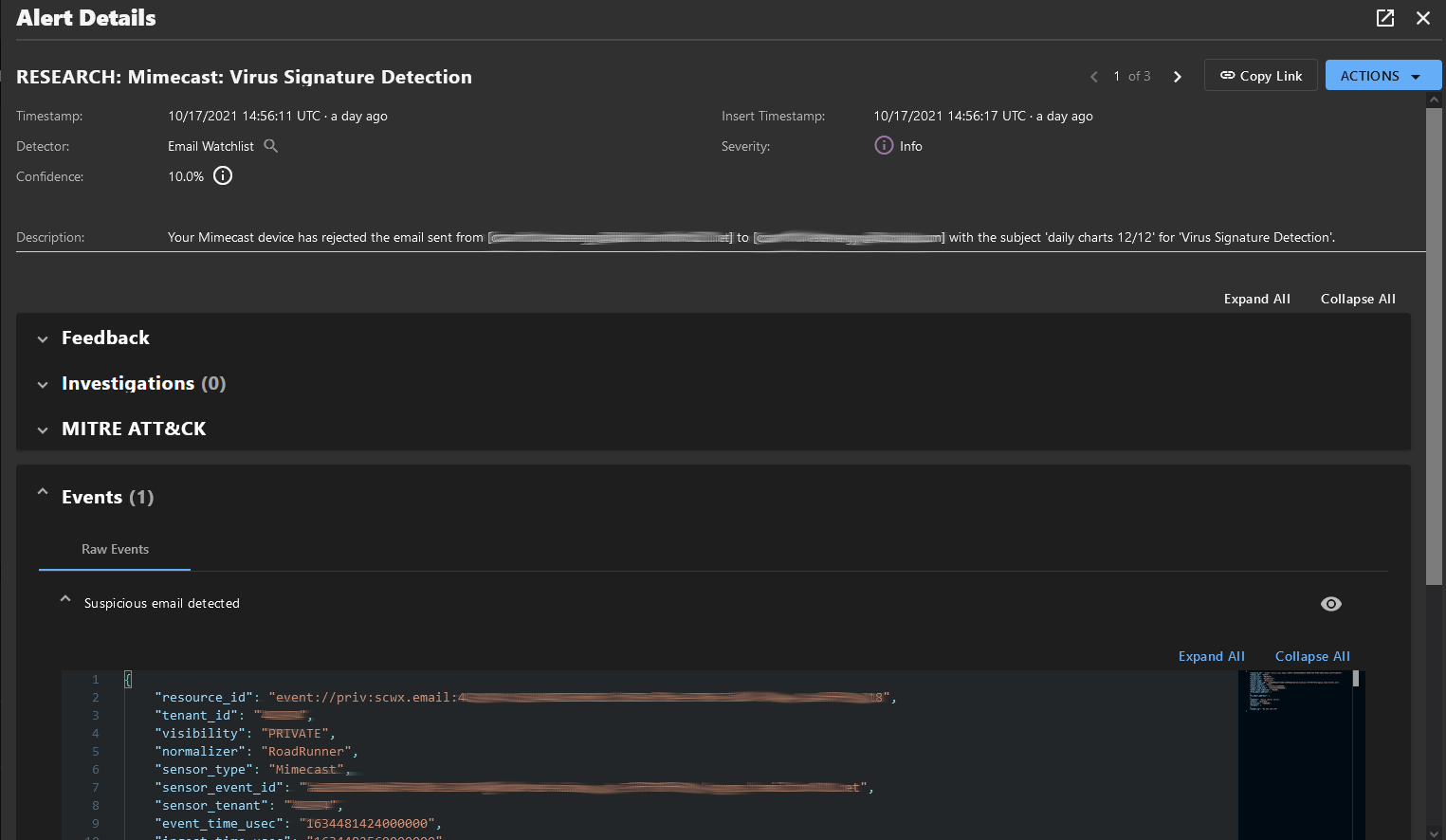Open alert details in new window icon
Screen dimensions: 1446x840
[x=1385, y=18]
